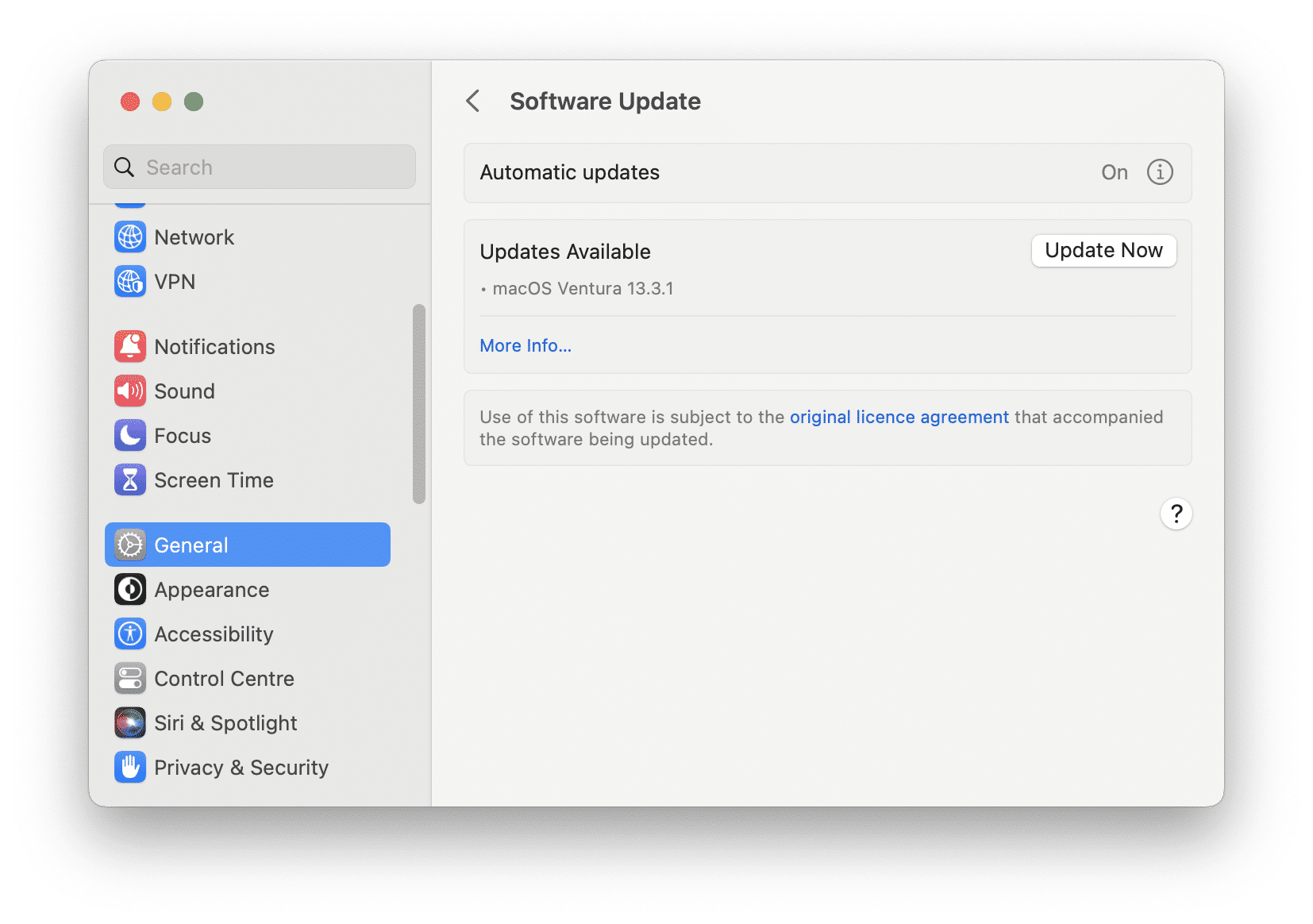1313x924 pixels.
Task: Click the Sound speaker icon
Action: click(129, 391)
